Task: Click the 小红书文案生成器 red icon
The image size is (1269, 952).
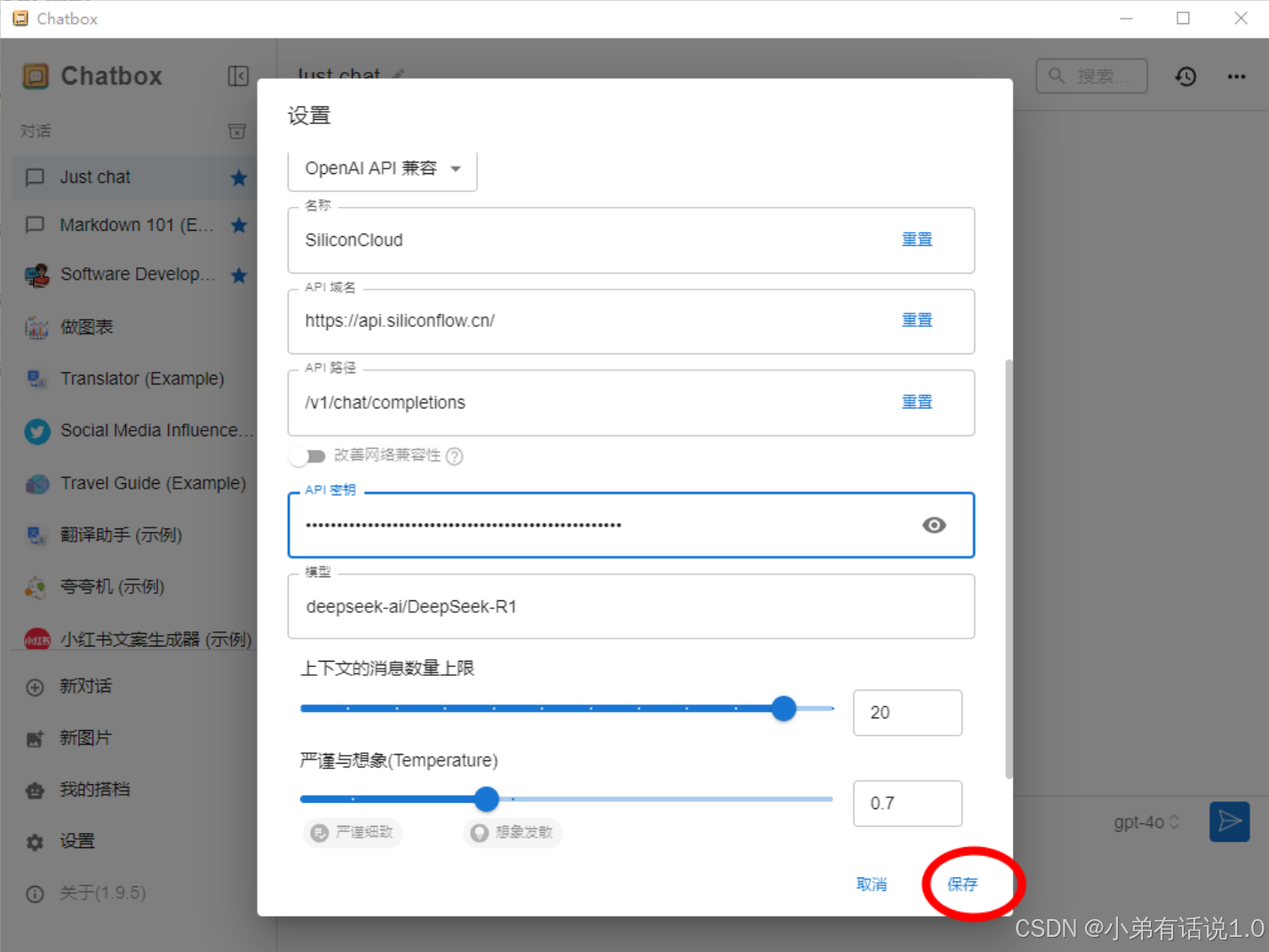Action: [x=36, y=639]
